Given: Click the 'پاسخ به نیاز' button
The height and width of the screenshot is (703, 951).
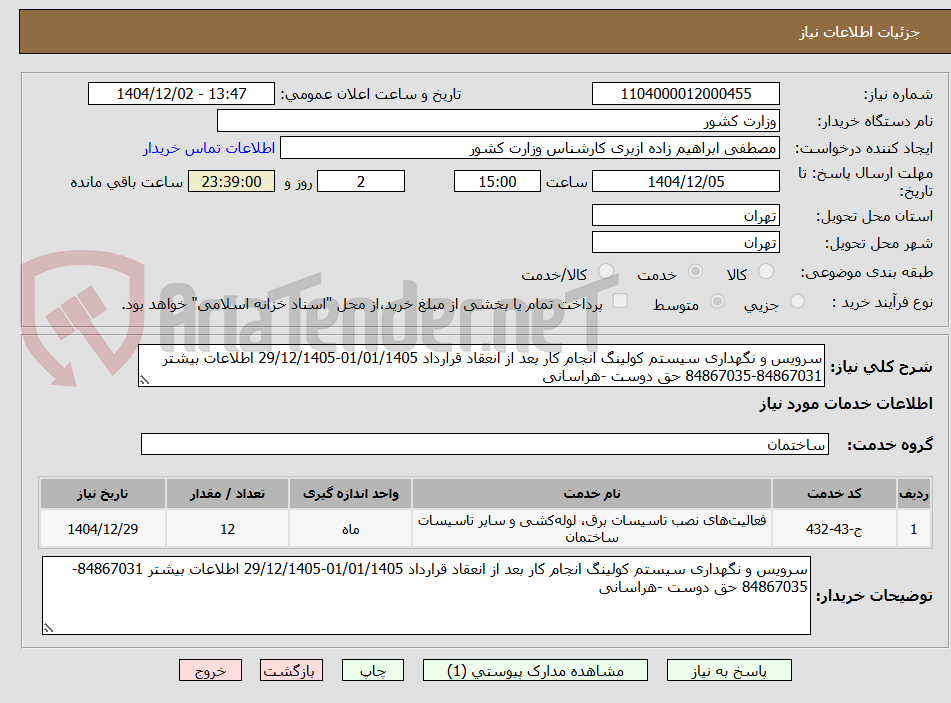Looking at the screenshot, I should (729, 670).
